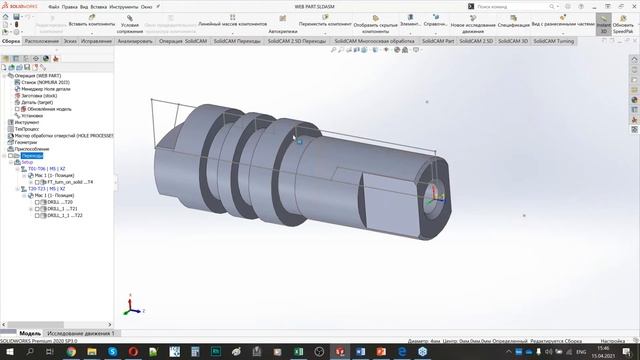Image resolution: width=640 pixels, height=360 pixels.
Task: Collapse the Setup tree node
Action: tap(11, 162)
